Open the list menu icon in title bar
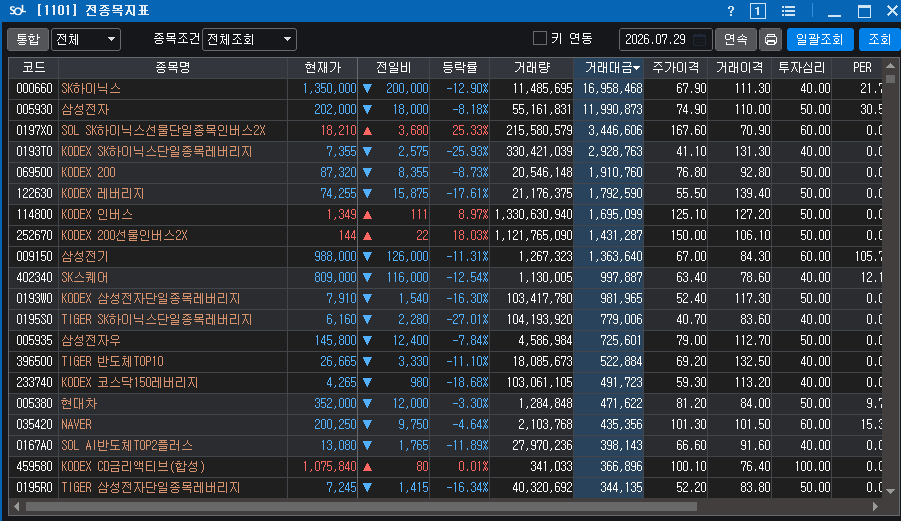 788,11
